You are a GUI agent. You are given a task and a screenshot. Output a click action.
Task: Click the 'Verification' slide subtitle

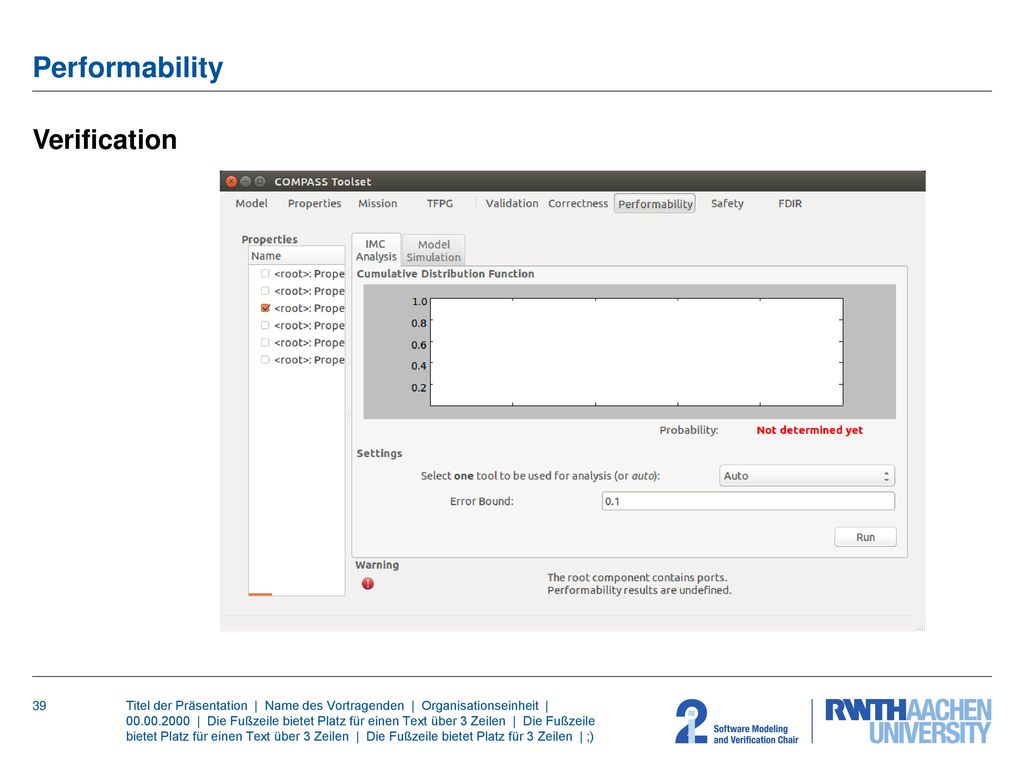(x=105, y=140)
